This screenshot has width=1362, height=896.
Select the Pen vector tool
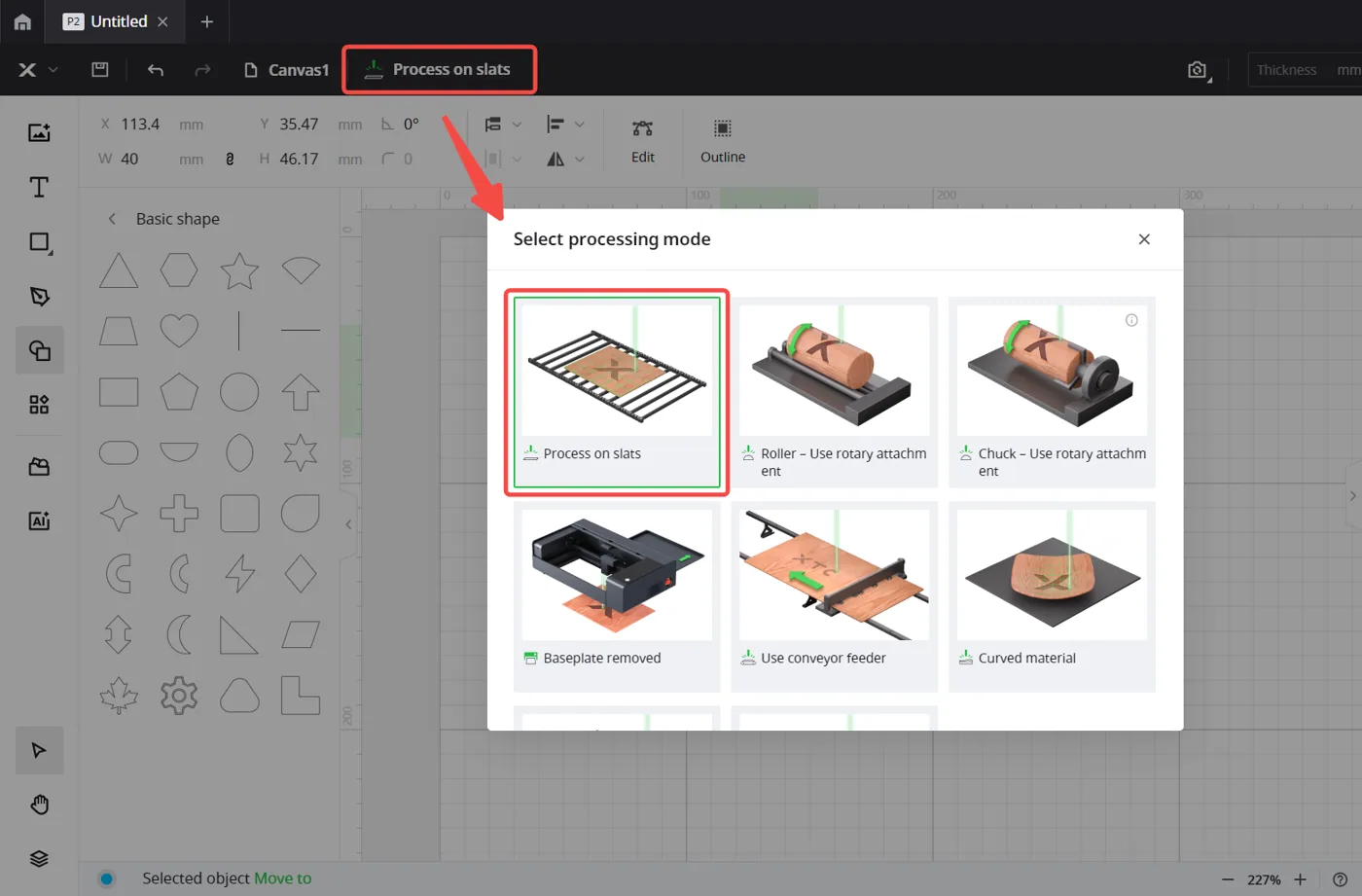pos(39,296)
